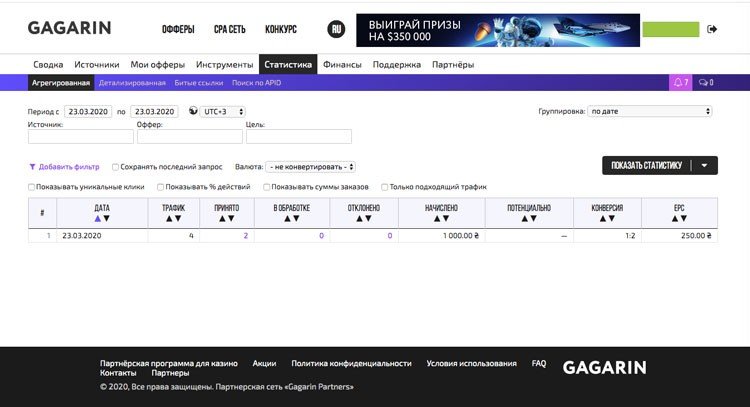750x407 pixels.
Task: Toggle Только подходящий трафик checkbox
Action: click(x=384, y=187)
